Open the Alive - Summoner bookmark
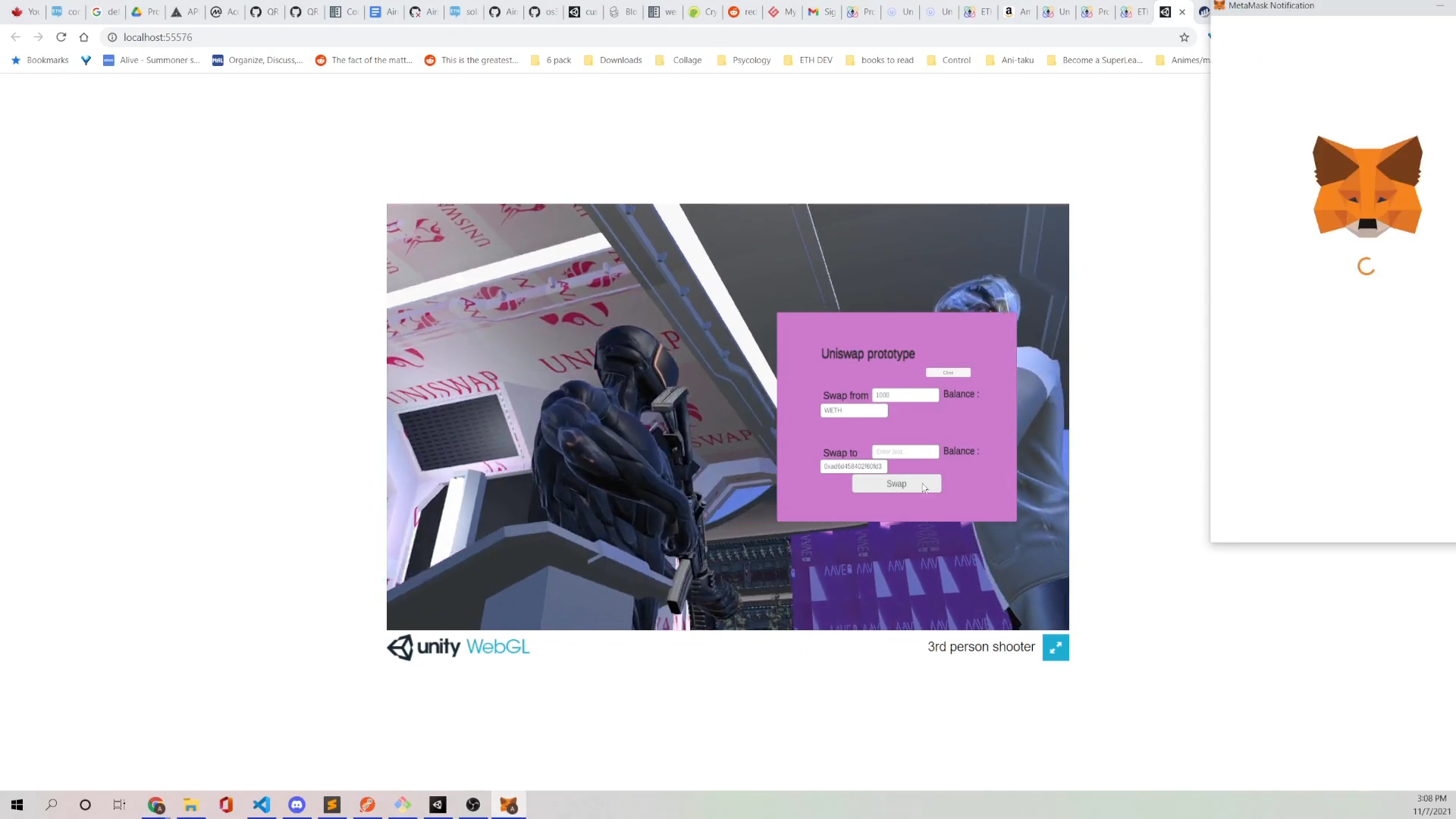The width and height of the screenshot is (1456, 819). (152, 60)
